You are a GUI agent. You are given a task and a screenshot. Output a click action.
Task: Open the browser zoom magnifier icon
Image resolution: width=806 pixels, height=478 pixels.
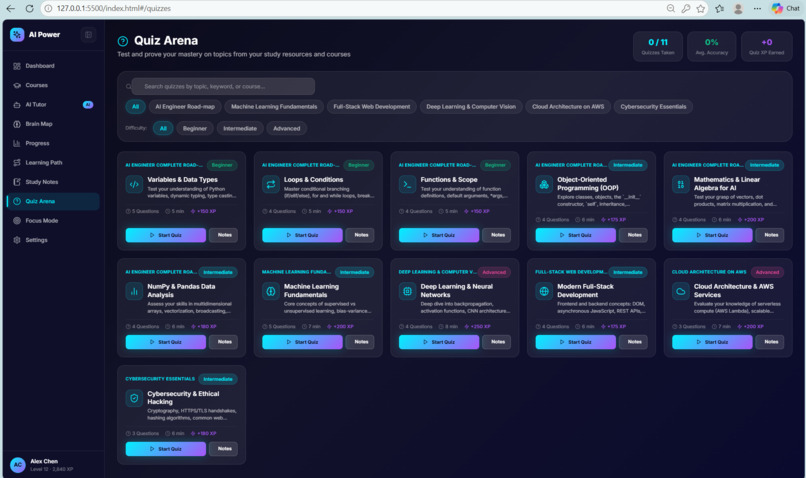click(671, 8)
